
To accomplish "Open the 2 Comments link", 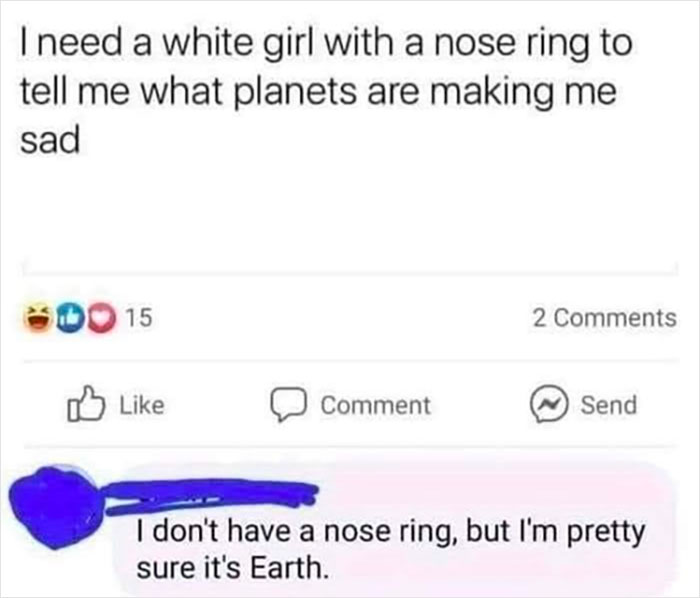I will (x=605, y=318).
